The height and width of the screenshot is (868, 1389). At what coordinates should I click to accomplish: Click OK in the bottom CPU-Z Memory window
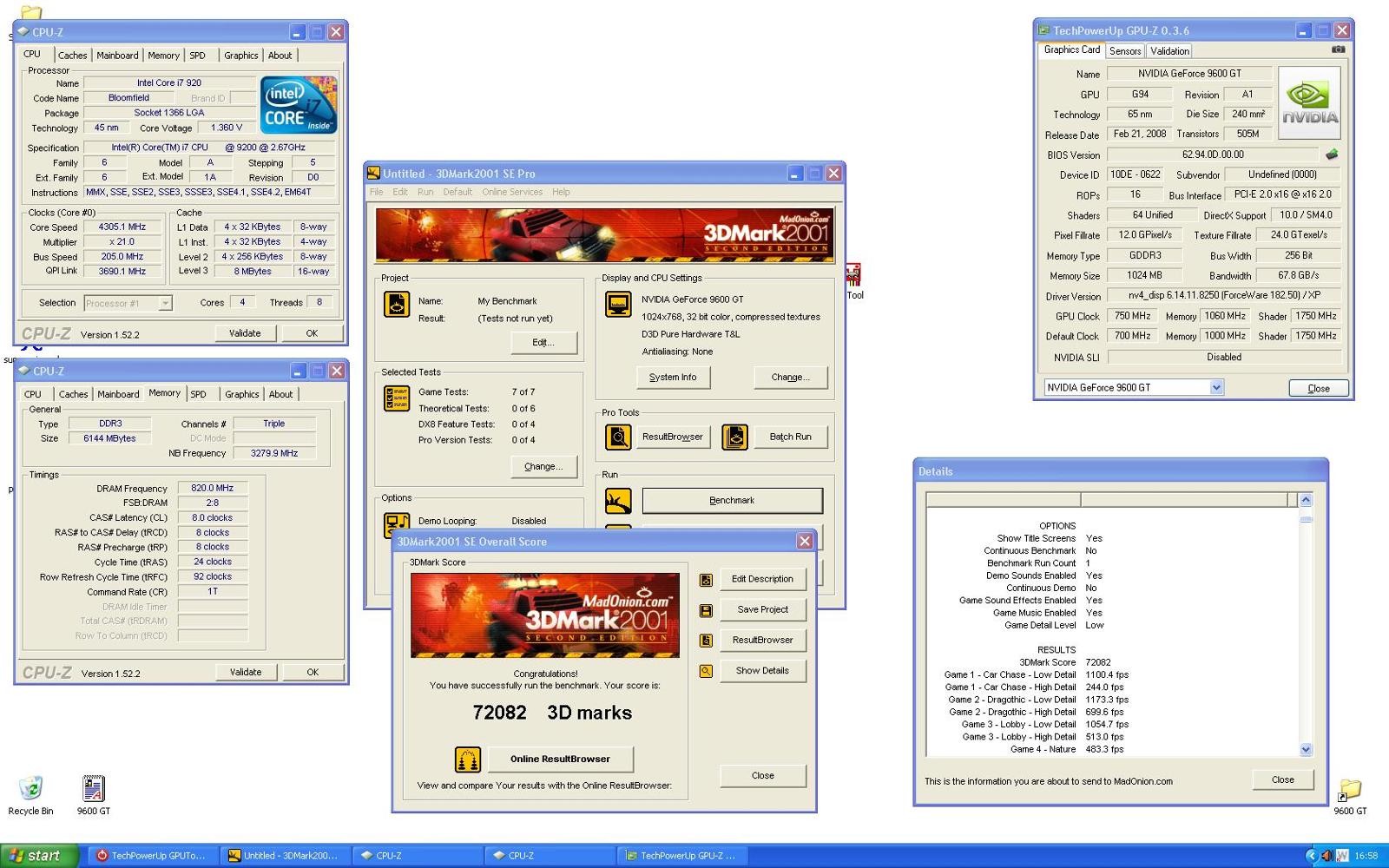click(313, 672)
